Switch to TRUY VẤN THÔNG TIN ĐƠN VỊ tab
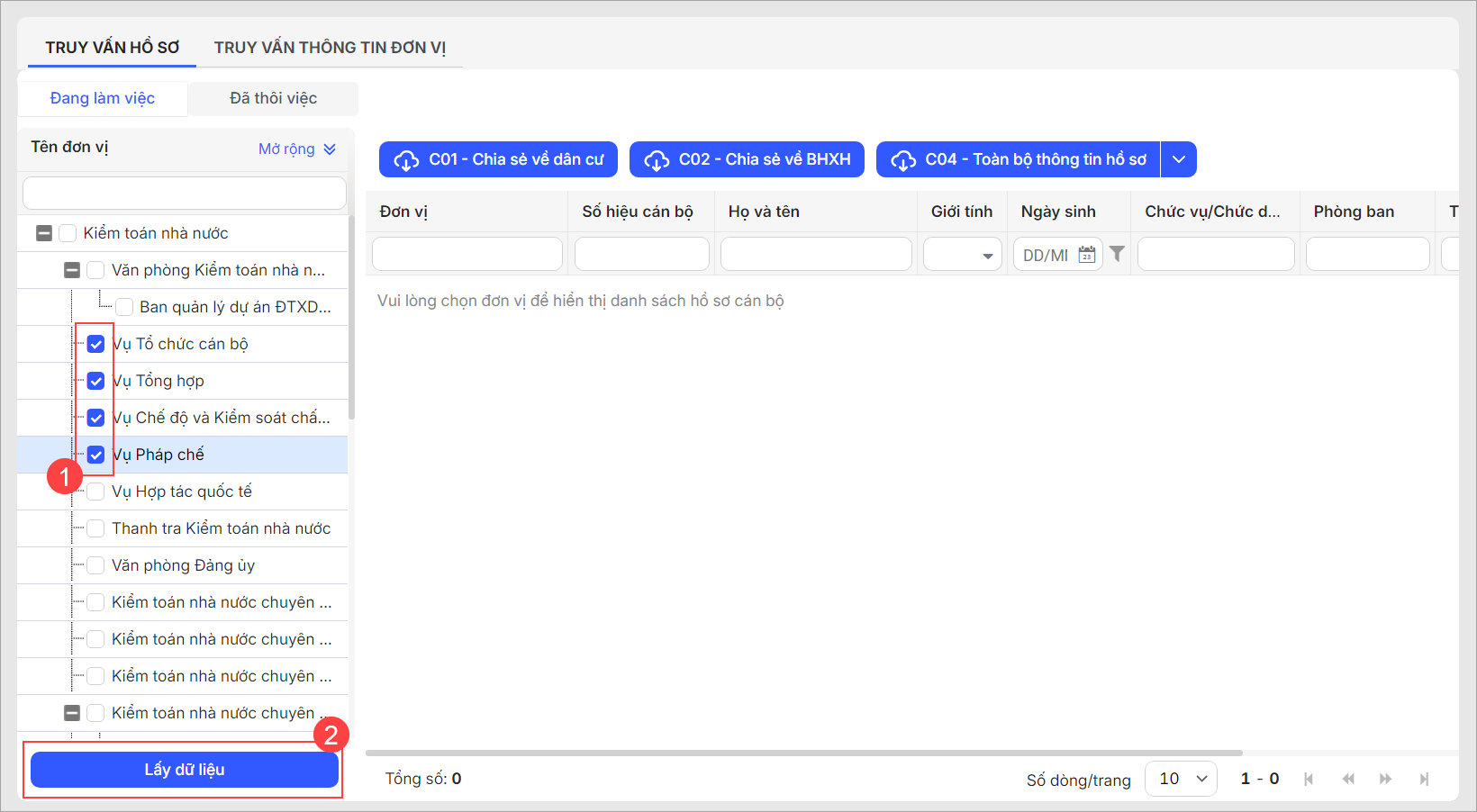The height and width of the screenshot is (812, 1477). coord(330,48)
